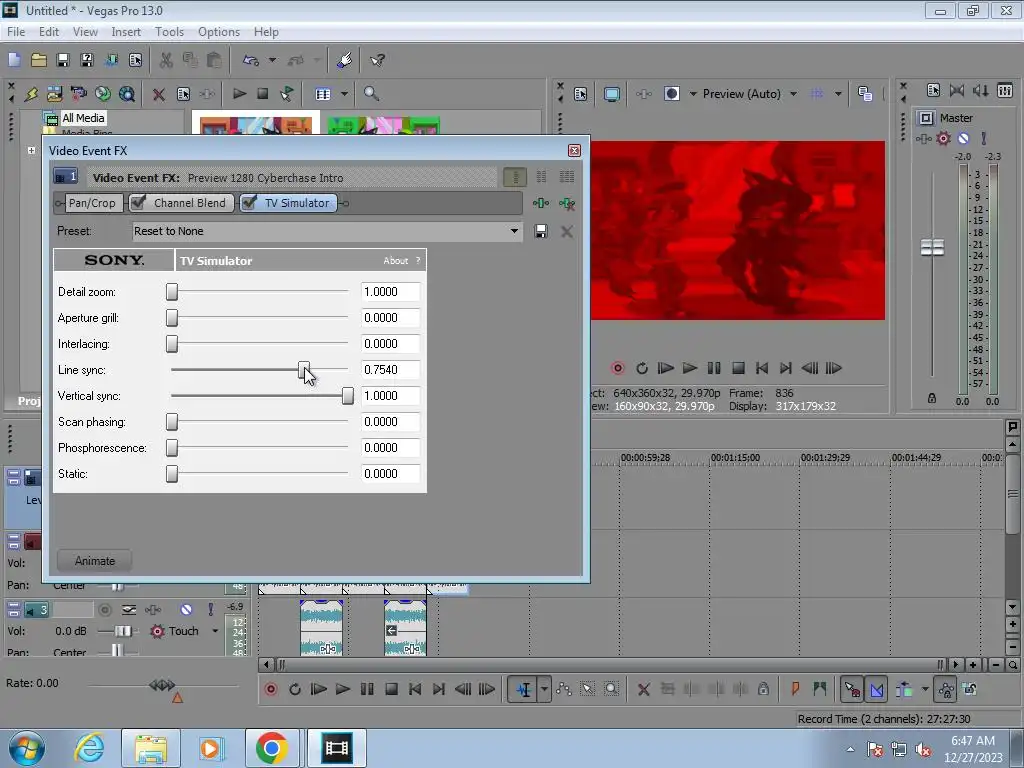Viewport: 1024px width, 768px height.
Task: Click the question mark help in TV Simulator
Action: pos(418,261)
